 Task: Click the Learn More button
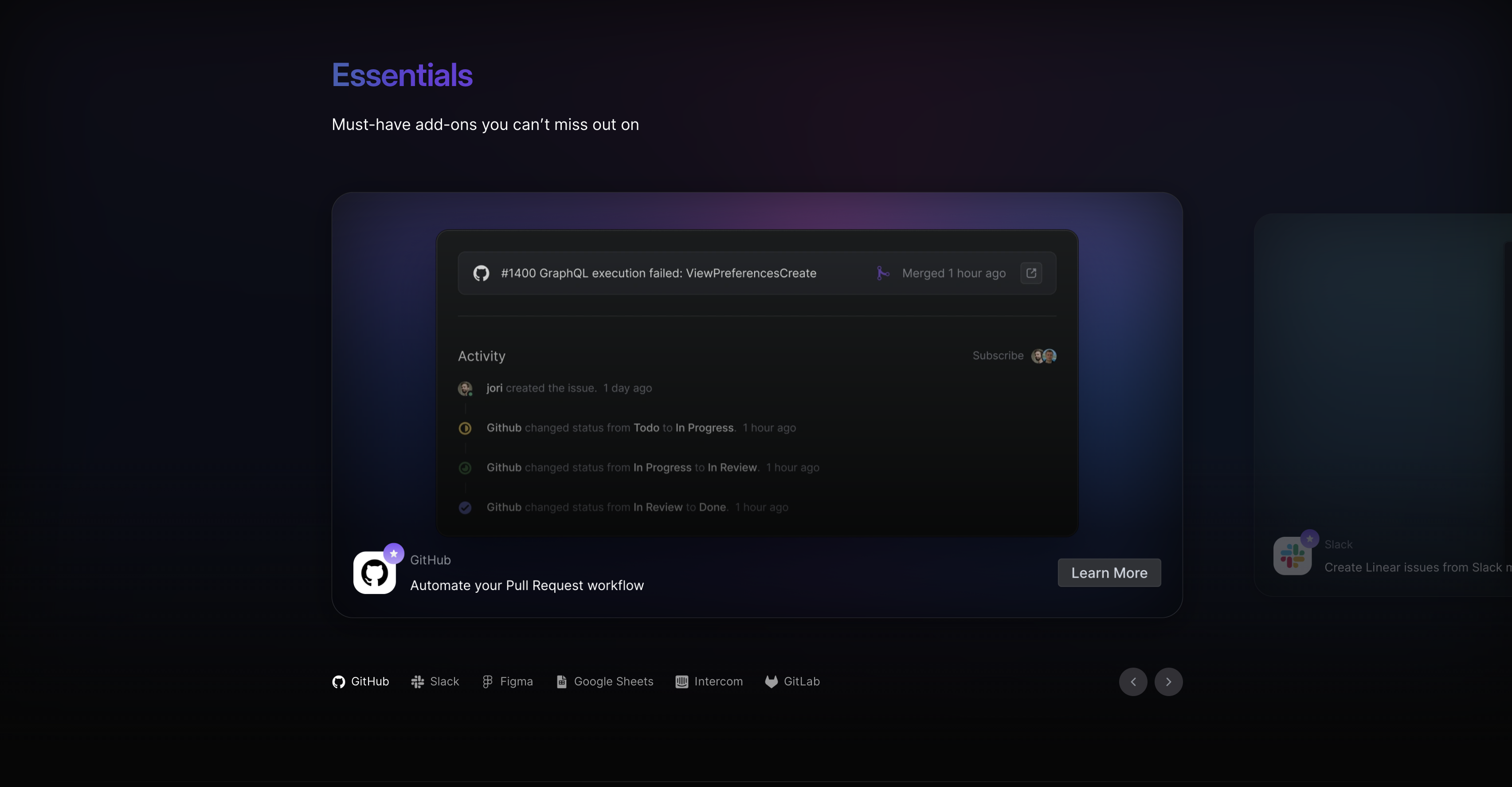[x=1109, y=573]
